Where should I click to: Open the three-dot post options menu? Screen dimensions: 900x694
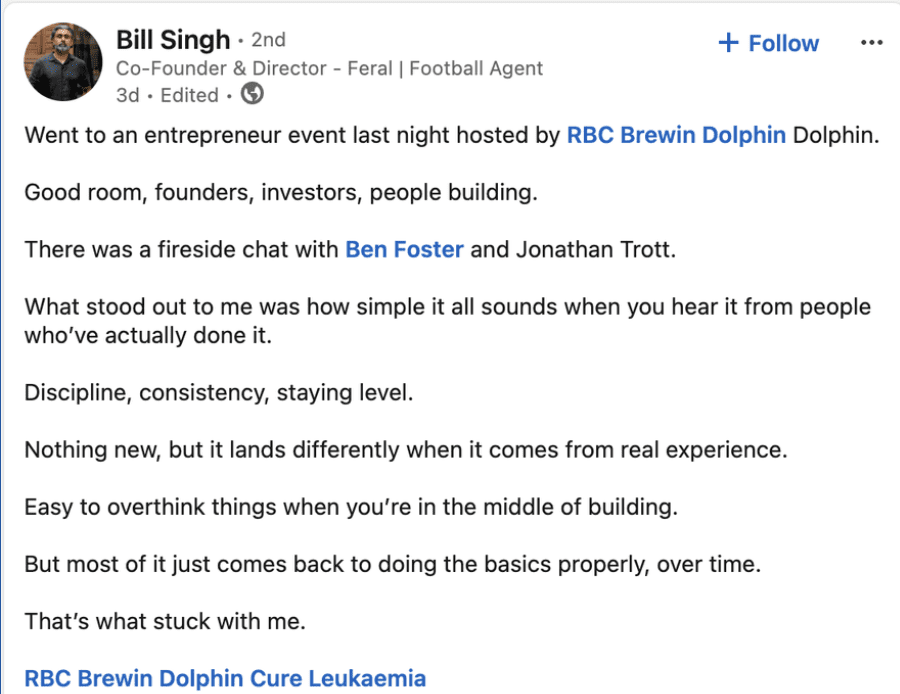click(x=871, y=43)
